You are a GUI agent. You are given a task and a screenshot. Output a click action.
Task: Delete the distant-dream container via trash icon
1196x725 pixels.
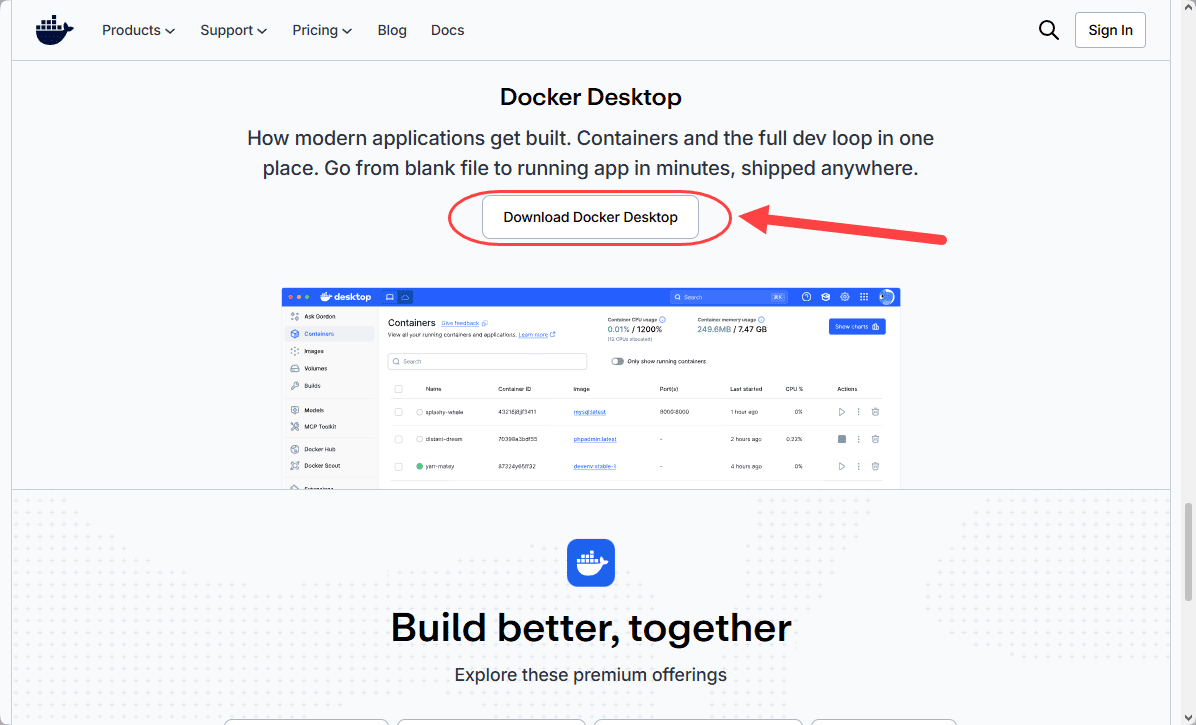[875, 439]
